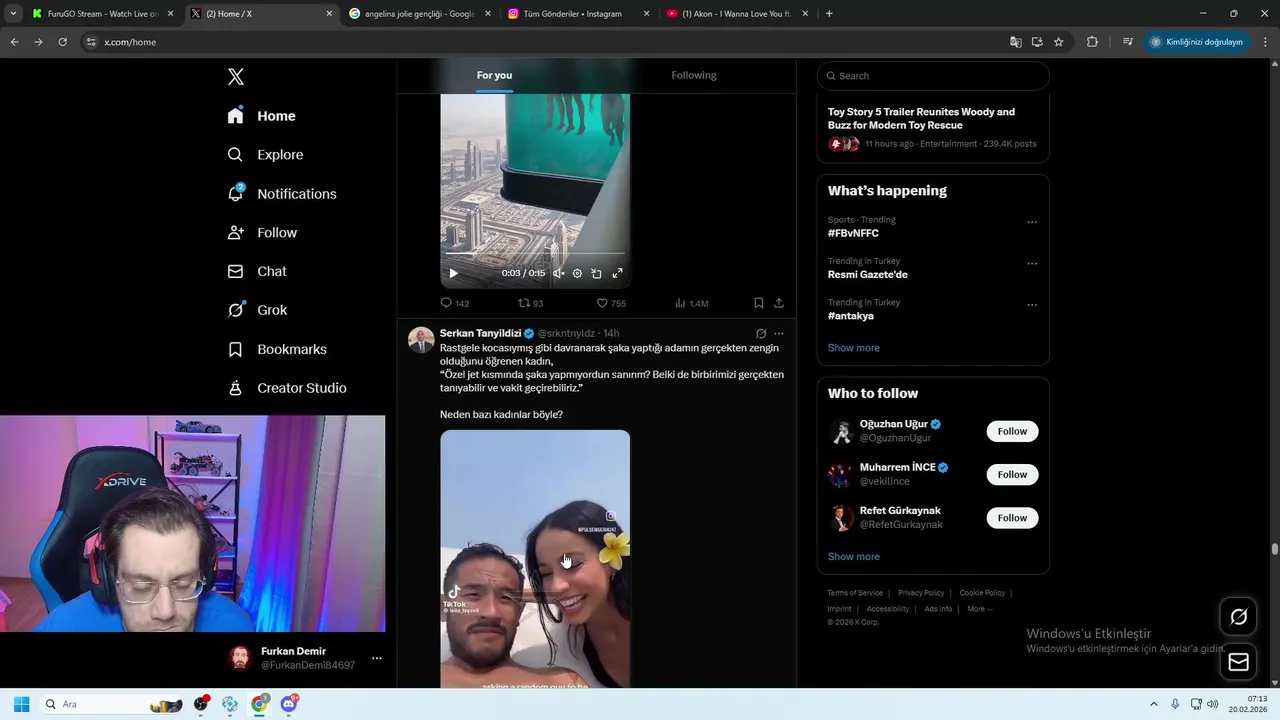Go to Home in the sidebar
The height and width of the screenshot is (720, 1280).
[x=262, y=116]
